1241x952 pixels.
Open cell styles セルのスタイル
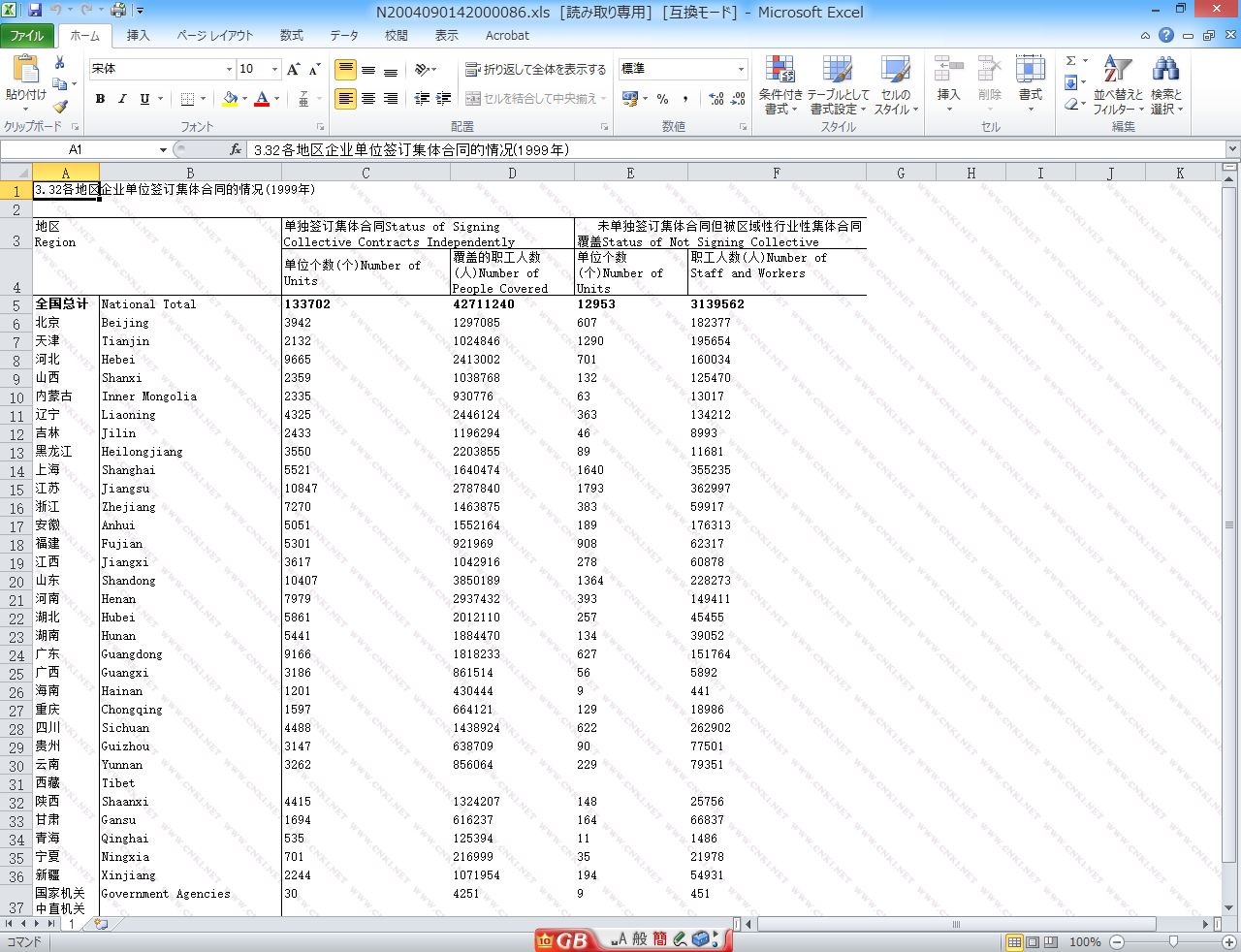pos(896,85)
